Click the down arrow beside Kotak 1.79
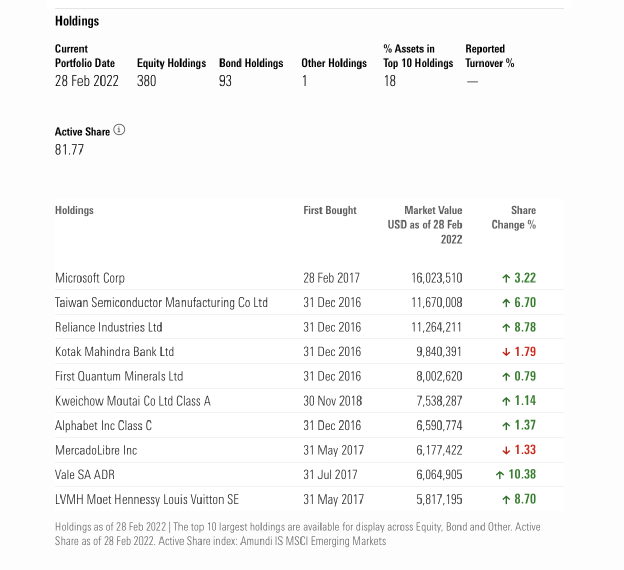The height and width of the screenshot is (570, 624). 506,352
